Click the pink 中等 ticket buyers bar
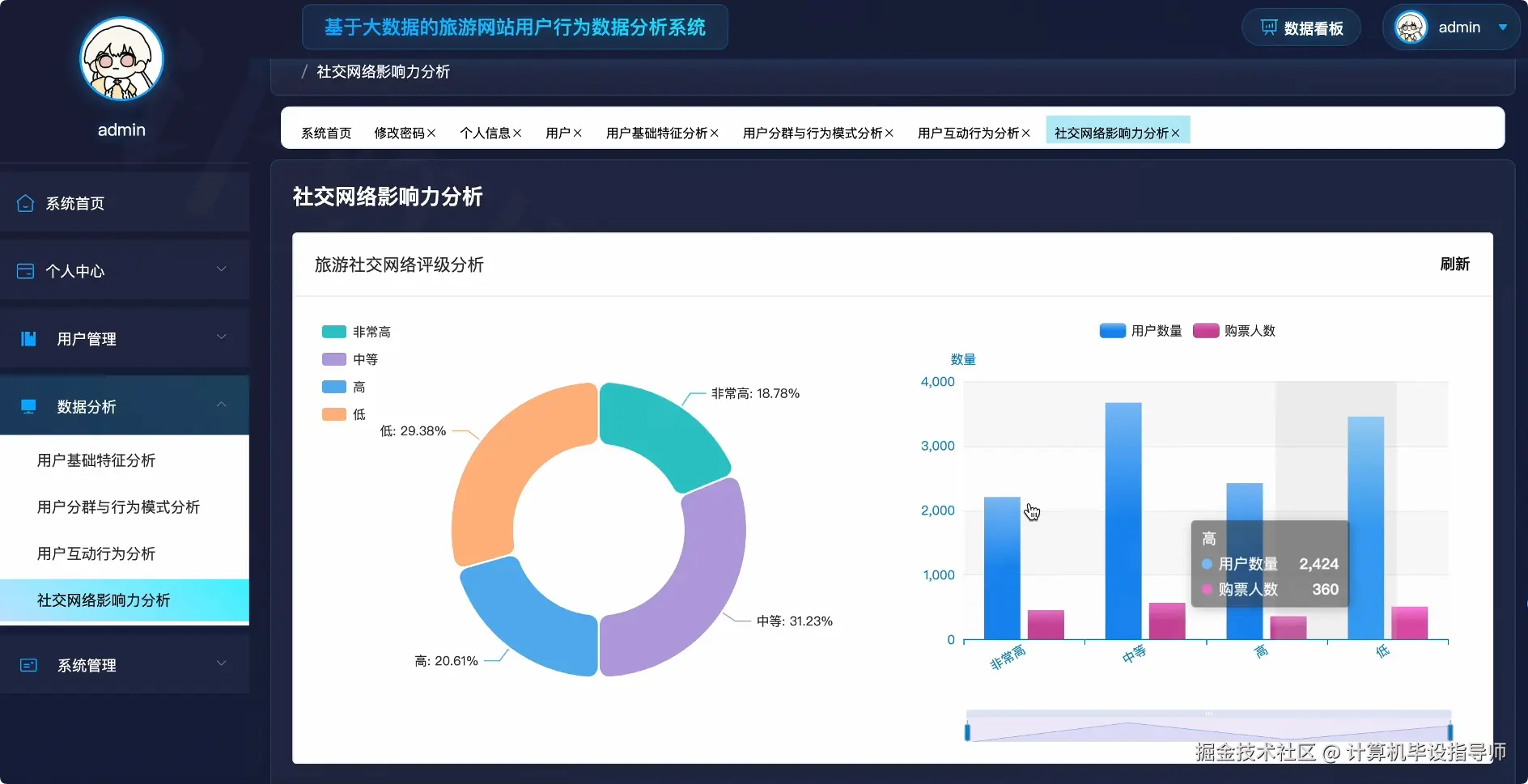The image size is (1528, 784). (1167, 621)
